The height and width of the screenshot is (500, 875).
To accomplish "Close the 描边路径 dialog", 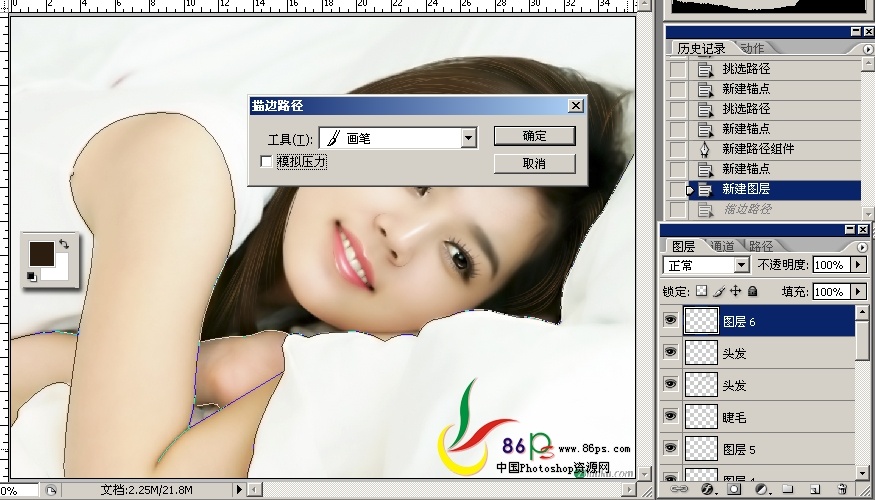I will click(x=576, y=105).
